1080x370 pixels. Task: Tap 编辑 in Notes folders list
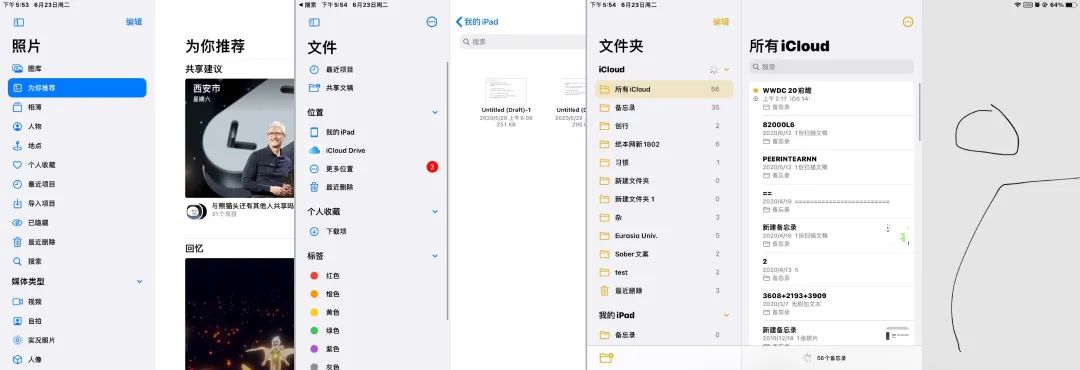click(x=720, y=22)
